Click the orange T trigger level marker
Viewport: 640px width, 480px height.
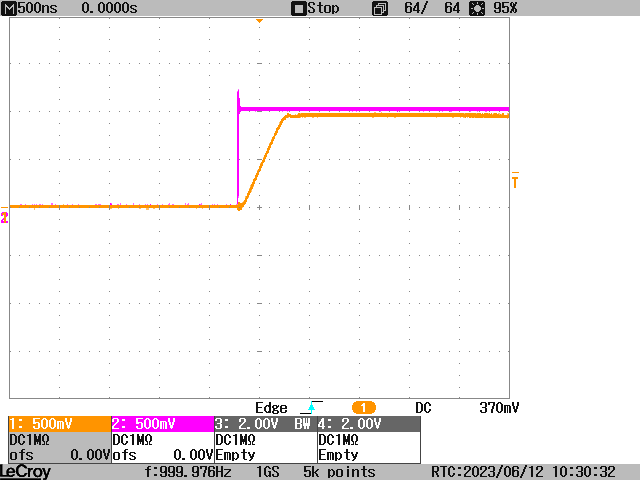(x=515, y=180)
